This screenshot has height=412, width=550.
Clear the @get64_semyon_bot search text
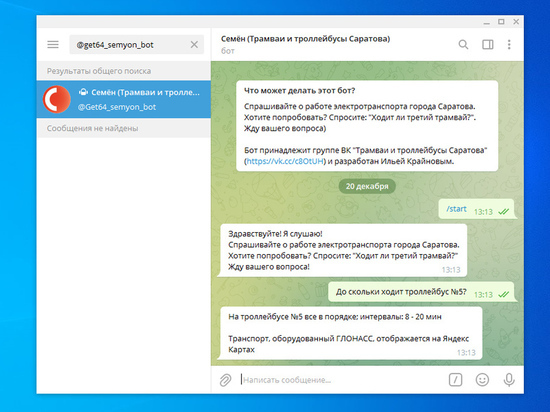(194, 45)
